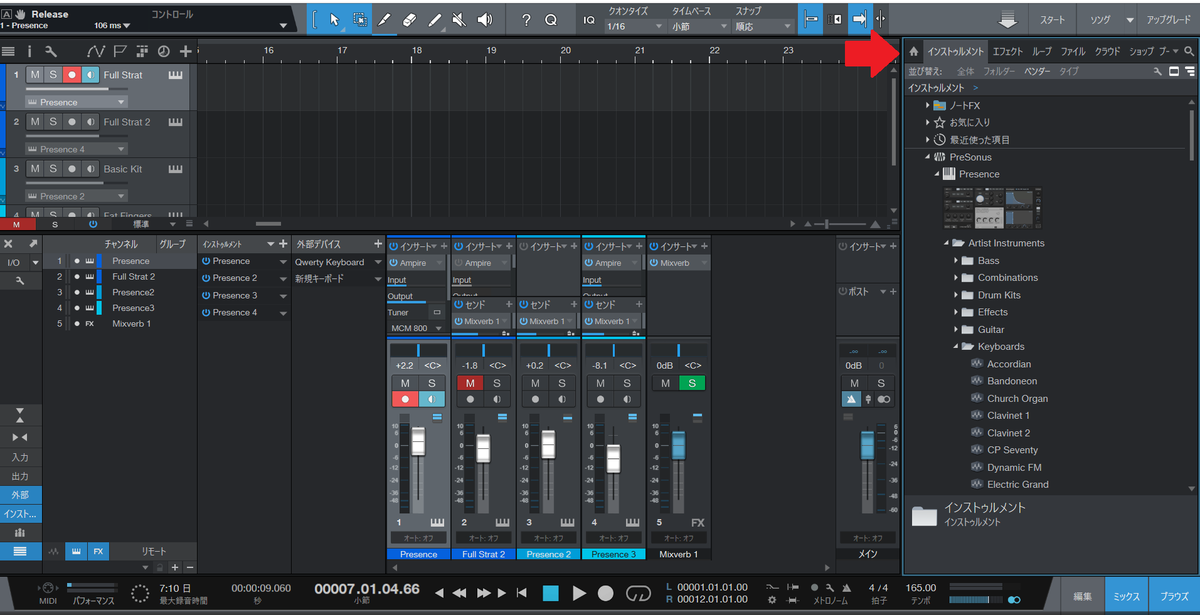Select the Paint tool

[434, 19]
